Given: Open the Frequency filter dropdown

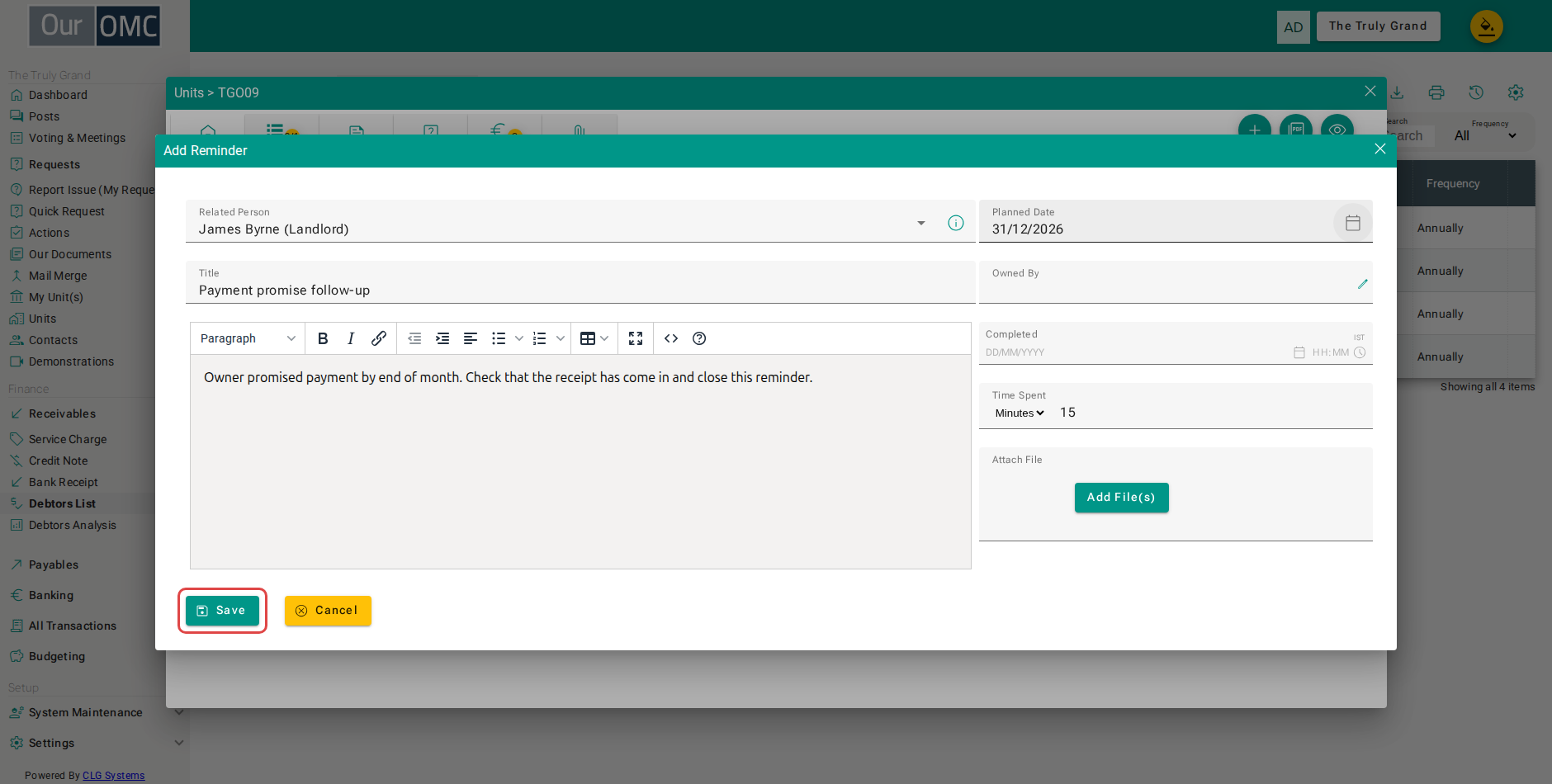Looking at the screenshot, I should pos(1486,135).
